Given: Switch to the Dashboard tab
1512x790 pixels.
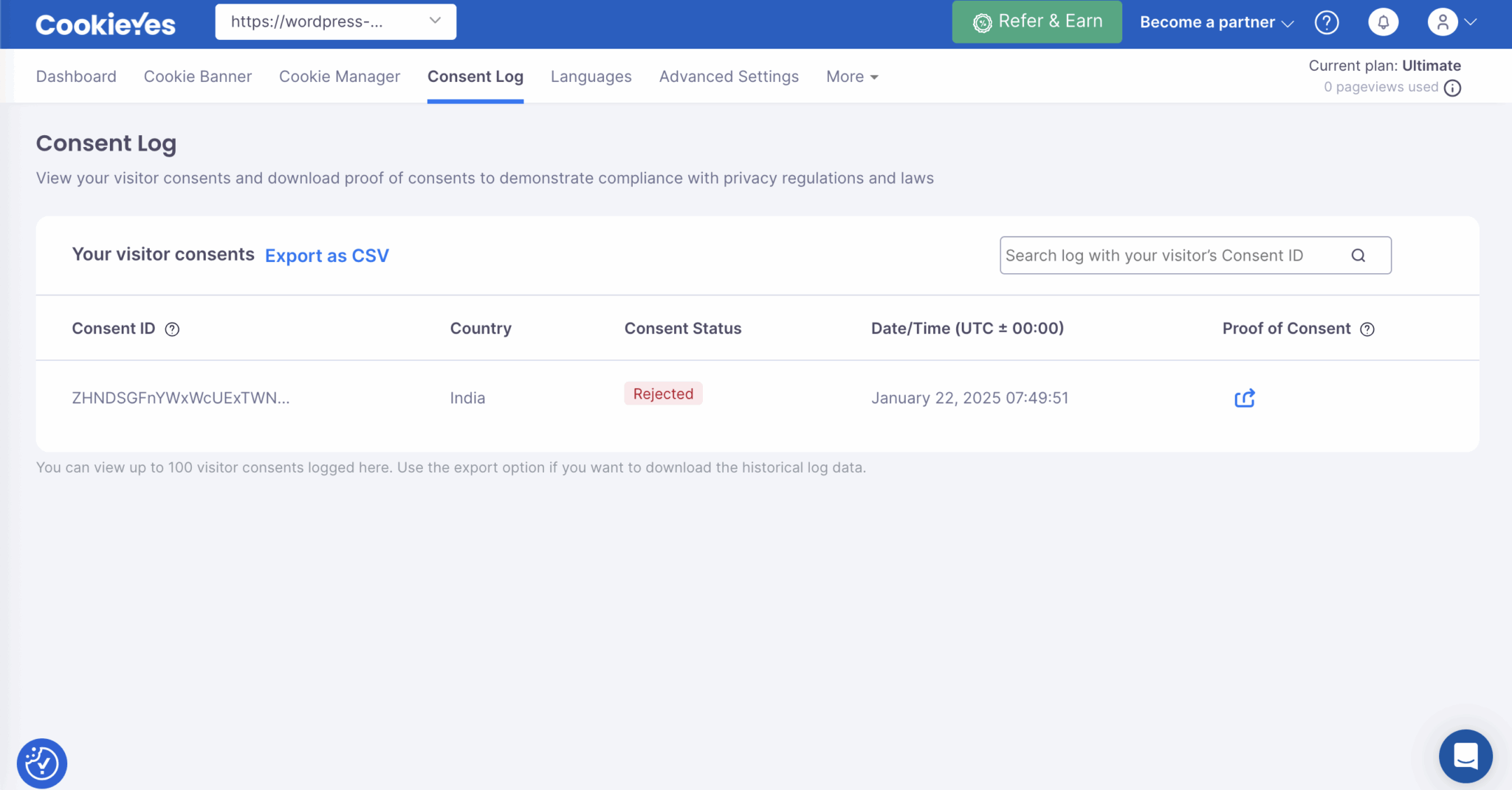Looking at the screenshot, I should tap(76, 76).
